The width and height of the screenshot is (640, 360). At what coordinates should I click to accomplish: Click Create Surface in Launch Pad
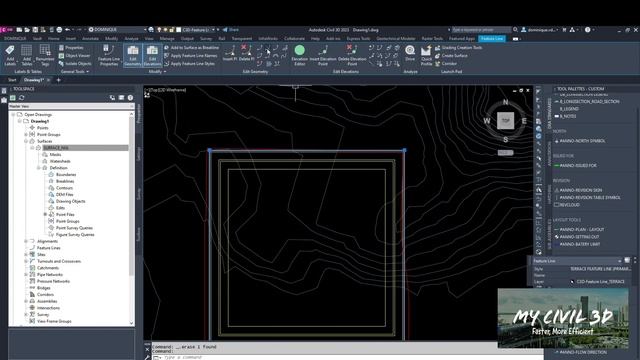click(x=451, y=56)
